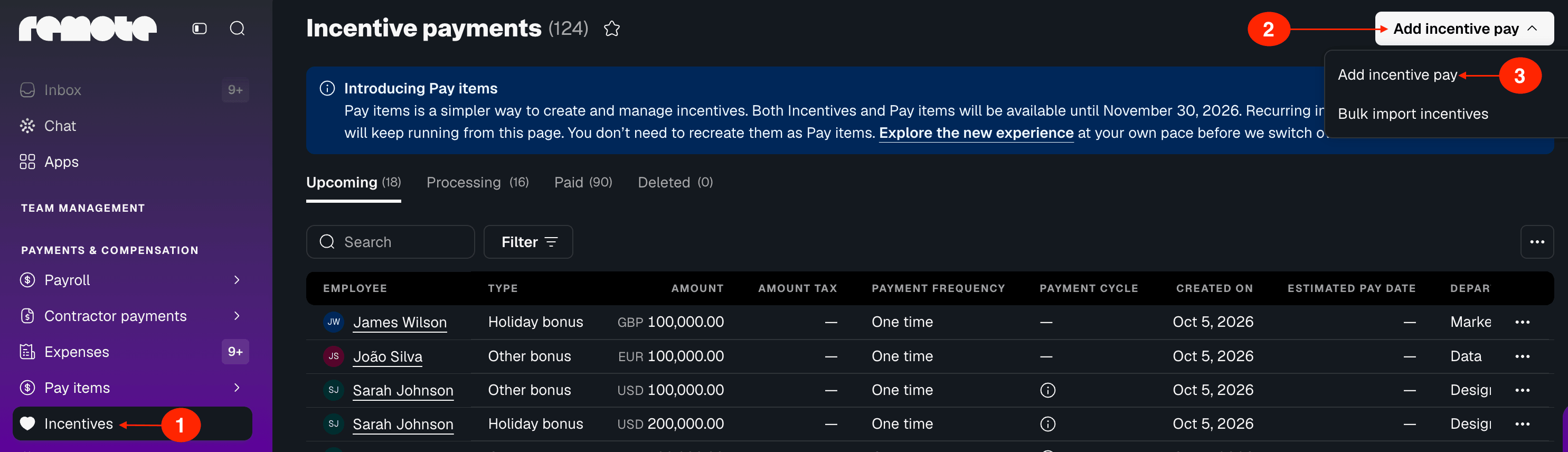1568x452 pixels.
Task: Follow the Explore the new experience link
Action: point(976,133)
